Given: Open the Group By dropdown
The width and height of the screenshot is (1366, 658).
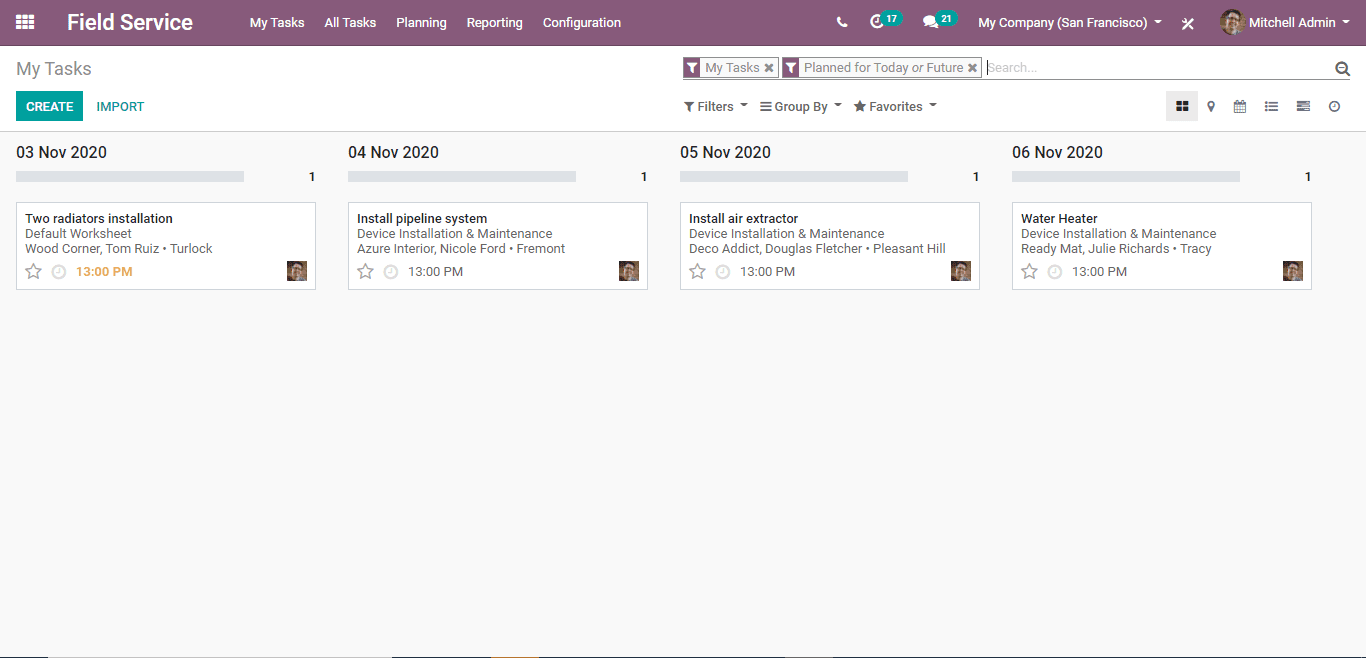Looking at the screenshot, I should click(x=800, y=106).
